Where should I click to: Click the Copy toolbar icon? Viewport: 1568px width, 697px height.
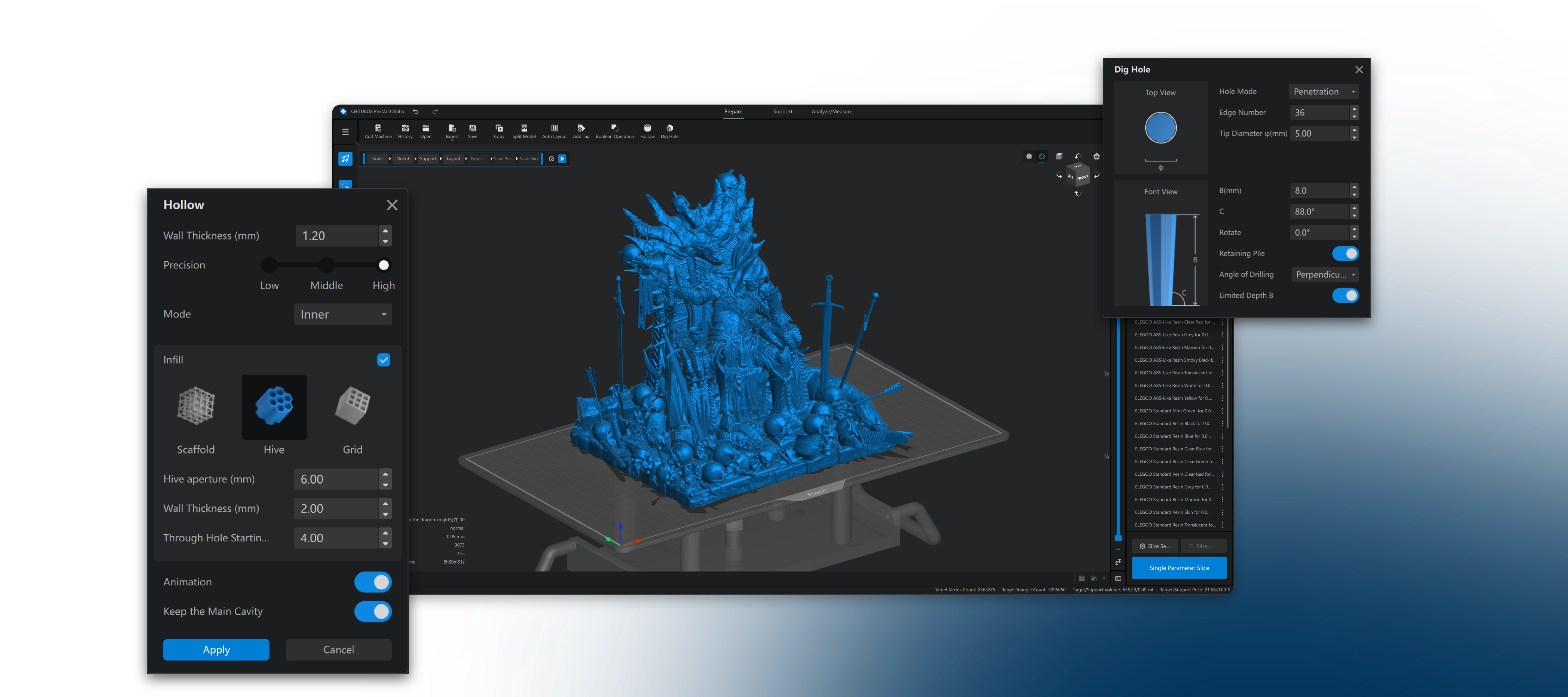[499, 131]
